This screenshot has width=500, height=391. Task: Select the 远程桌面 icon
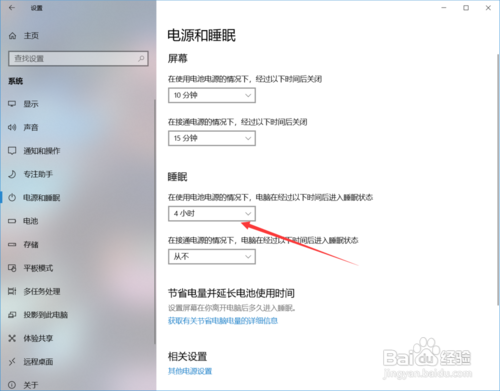coord(12,362)
